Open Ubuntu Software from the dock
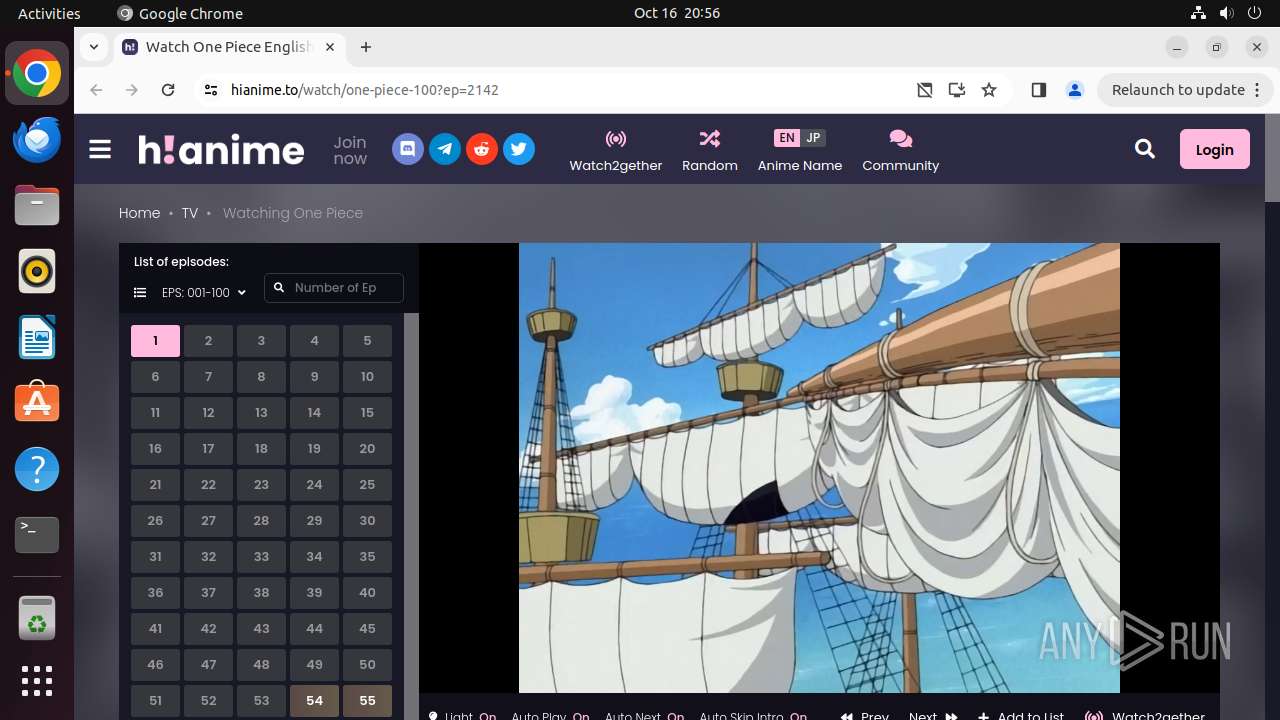The image size is (1280, 720). [x=37, y=404]
